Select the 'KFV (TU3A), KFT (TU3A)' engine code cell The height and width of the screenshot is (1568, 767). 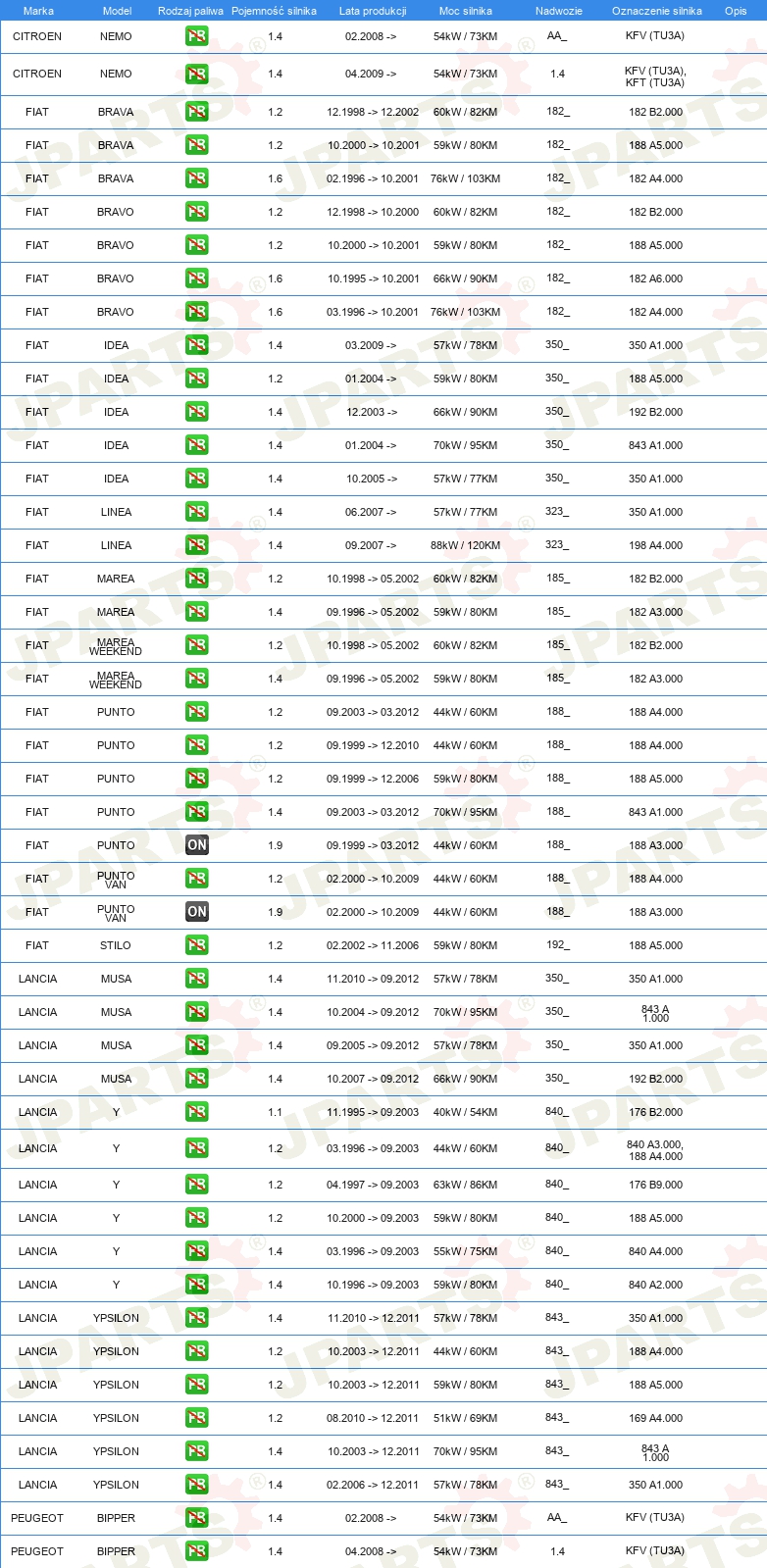click(x=655, y=76)
